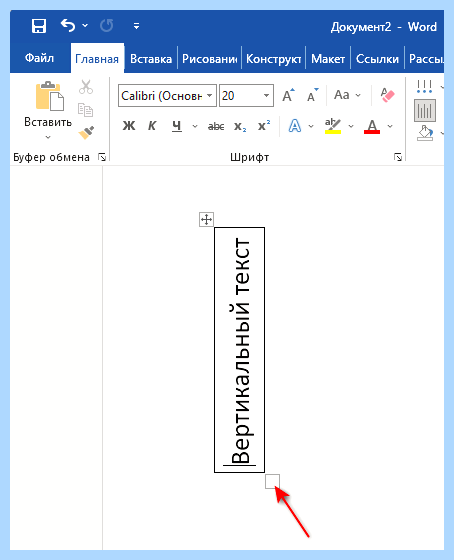Toggle strikethrough abc formatting
The height and width of the screenshot is (560, 454).
216,126
